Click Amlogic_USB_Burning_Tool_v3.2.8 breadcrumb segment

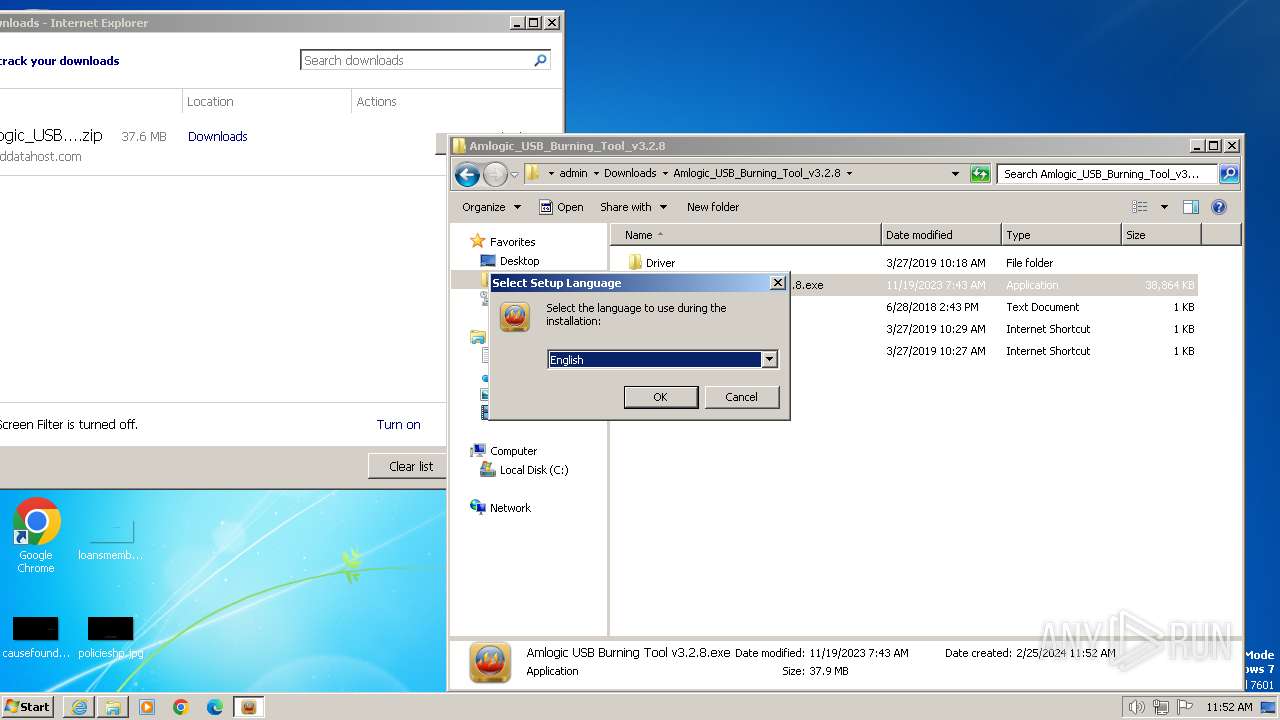757,173
